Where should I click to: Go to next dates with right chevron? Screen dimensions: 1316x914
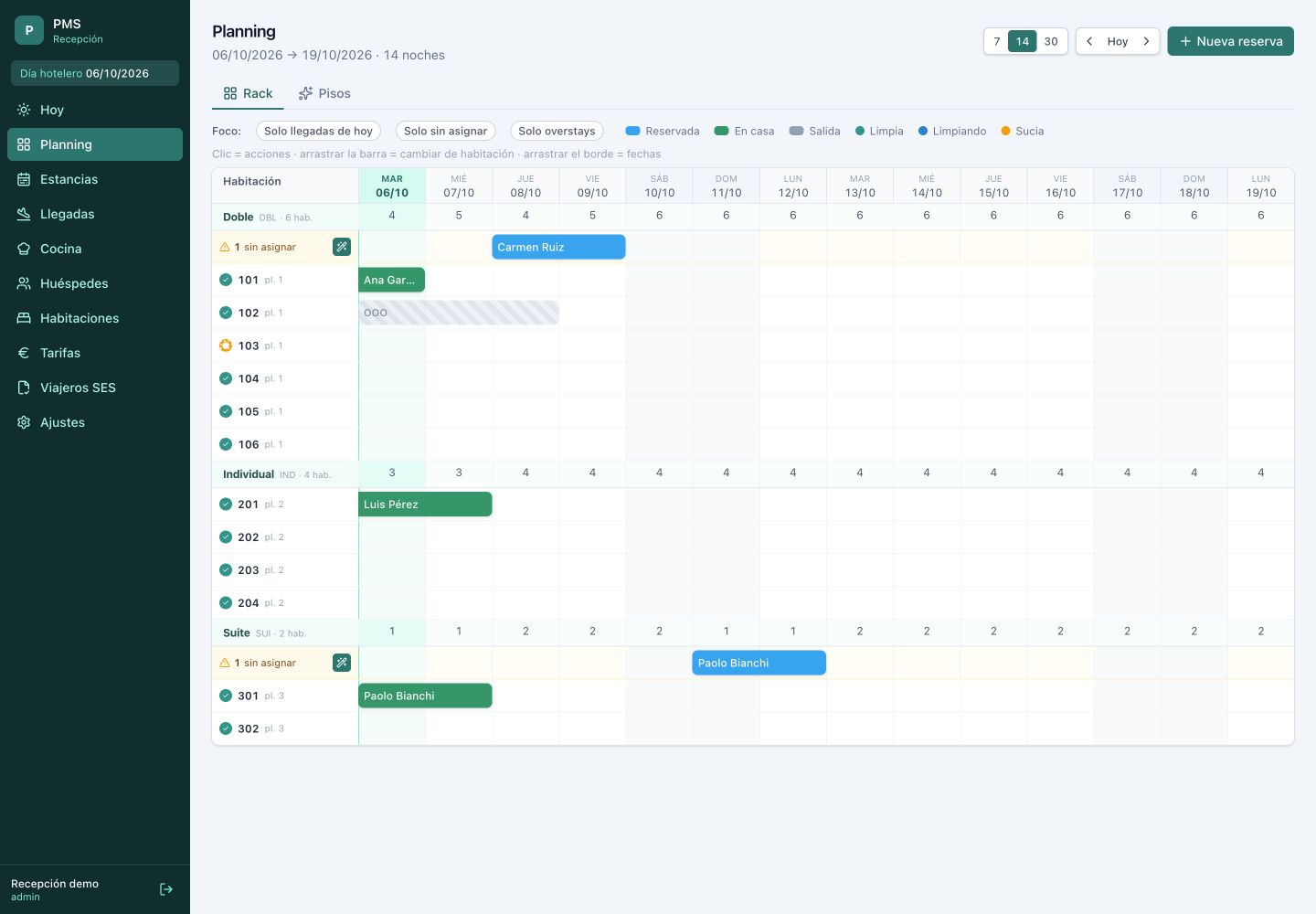[x=1146, y=41]
